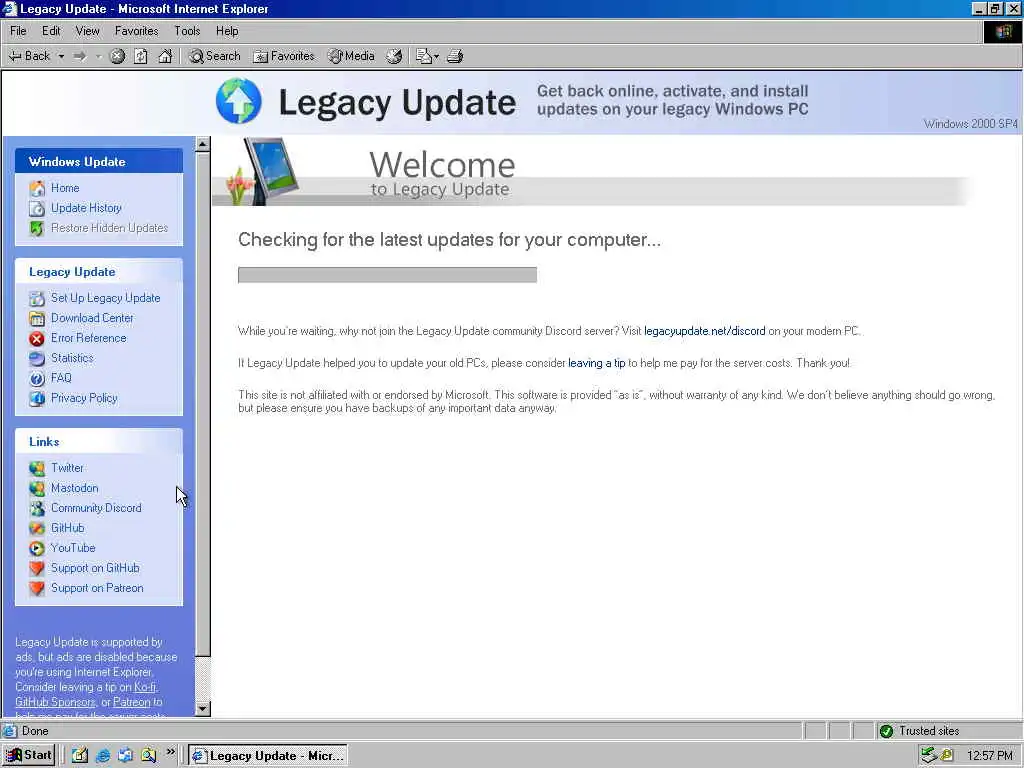Click the sidebar scrollbar thumb
The height and width of the screenshot is (768, 1024).
[203, 404]
